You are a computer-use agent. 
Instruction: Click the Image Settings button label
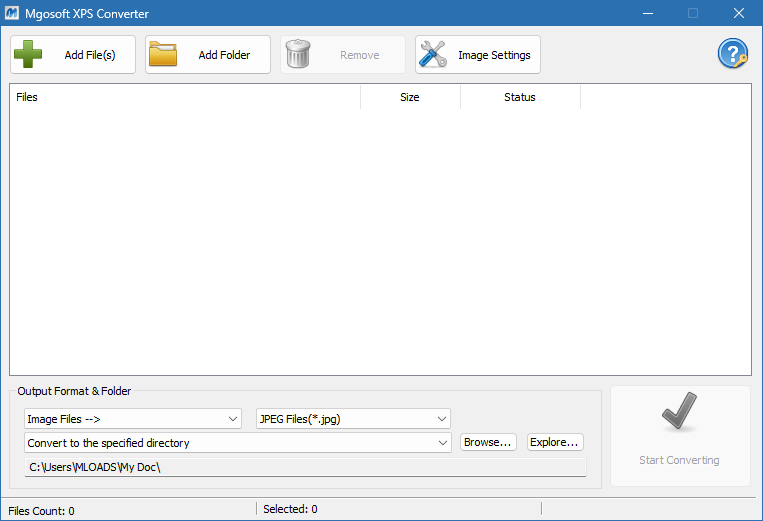(x=494, y=55)
